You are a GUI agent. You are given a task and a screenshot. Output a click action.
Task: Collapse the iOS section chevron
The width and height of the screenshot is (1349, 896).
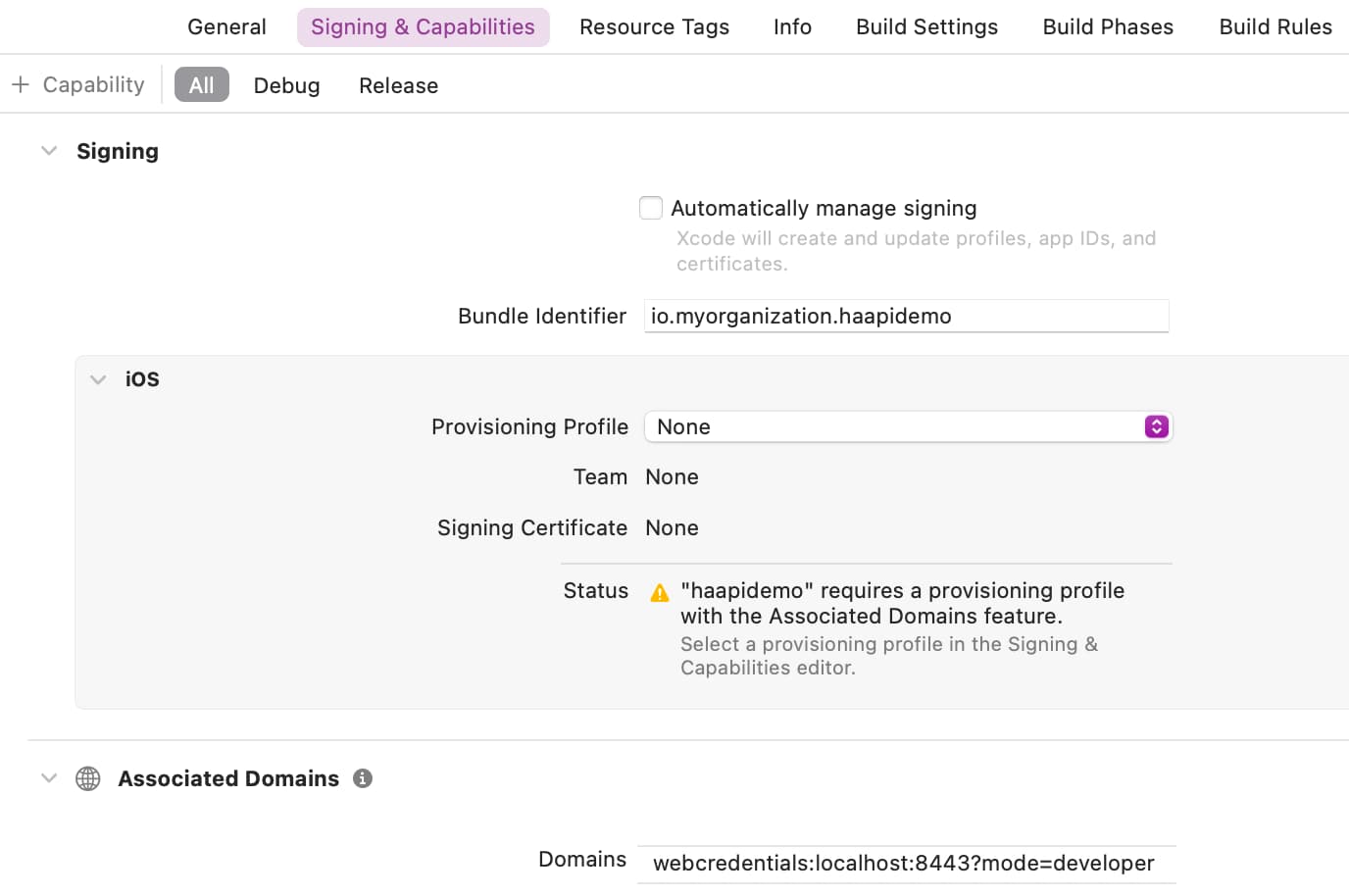(x=98, y=379)
